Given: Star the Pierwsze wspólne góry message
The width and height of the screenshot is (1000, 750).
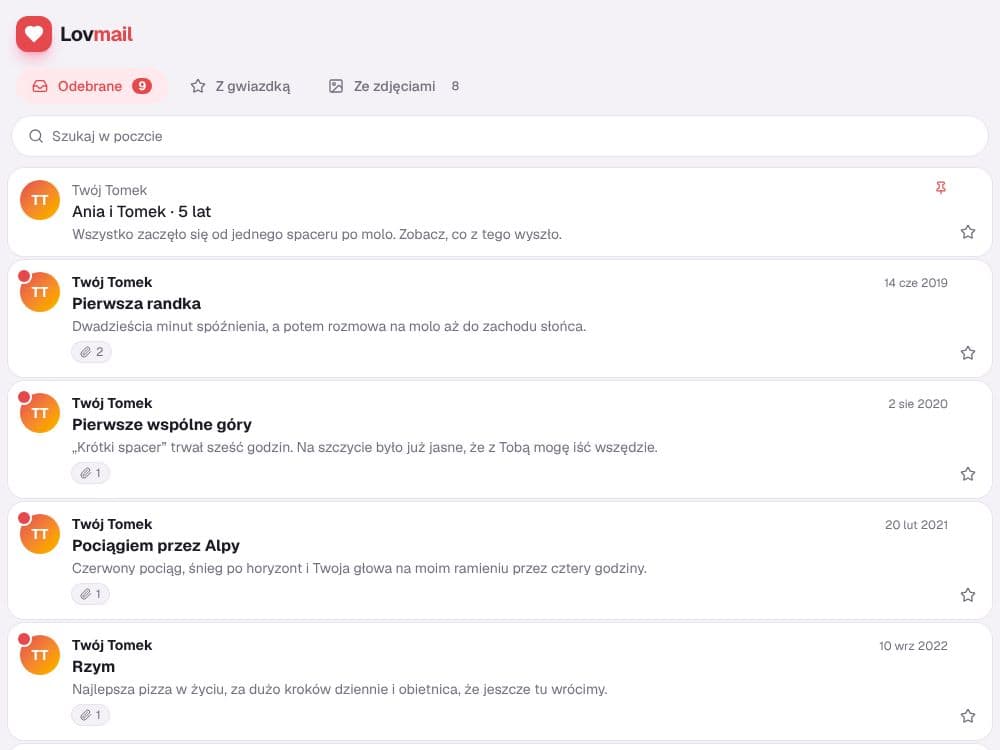Looking at the screenshot, I should click(967, 474).
